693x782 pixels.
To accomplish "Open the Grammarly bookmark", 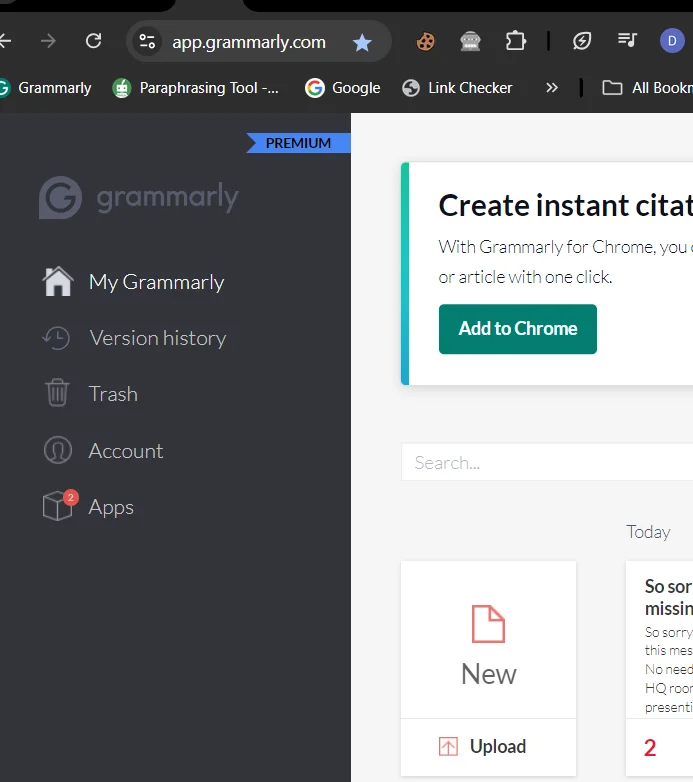I will pyautogui.click(x=46, y=88).
